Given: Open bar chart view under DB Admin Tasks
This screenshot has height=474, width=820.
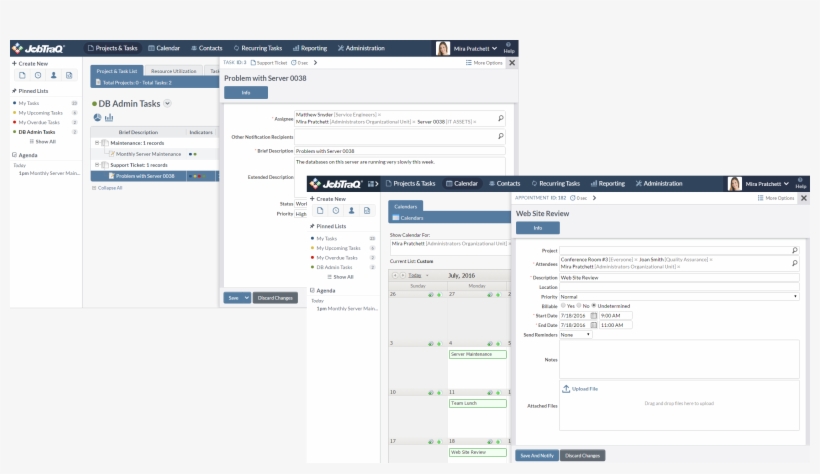Looking at the screenshot, I should click(x=109, y=118).
